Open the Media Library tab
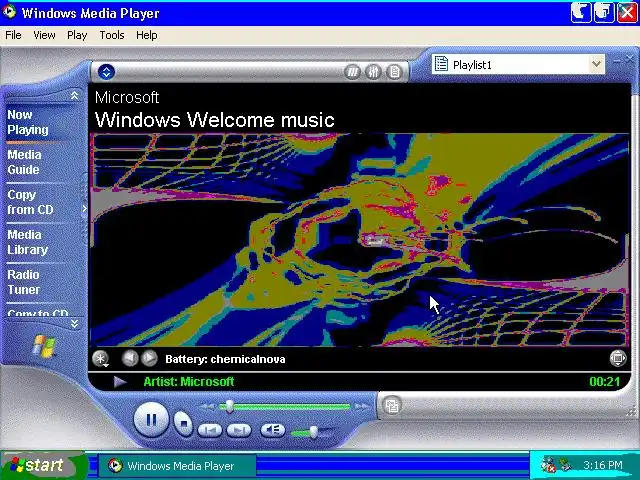The image size is (640, 480). (x=27, y=242)
